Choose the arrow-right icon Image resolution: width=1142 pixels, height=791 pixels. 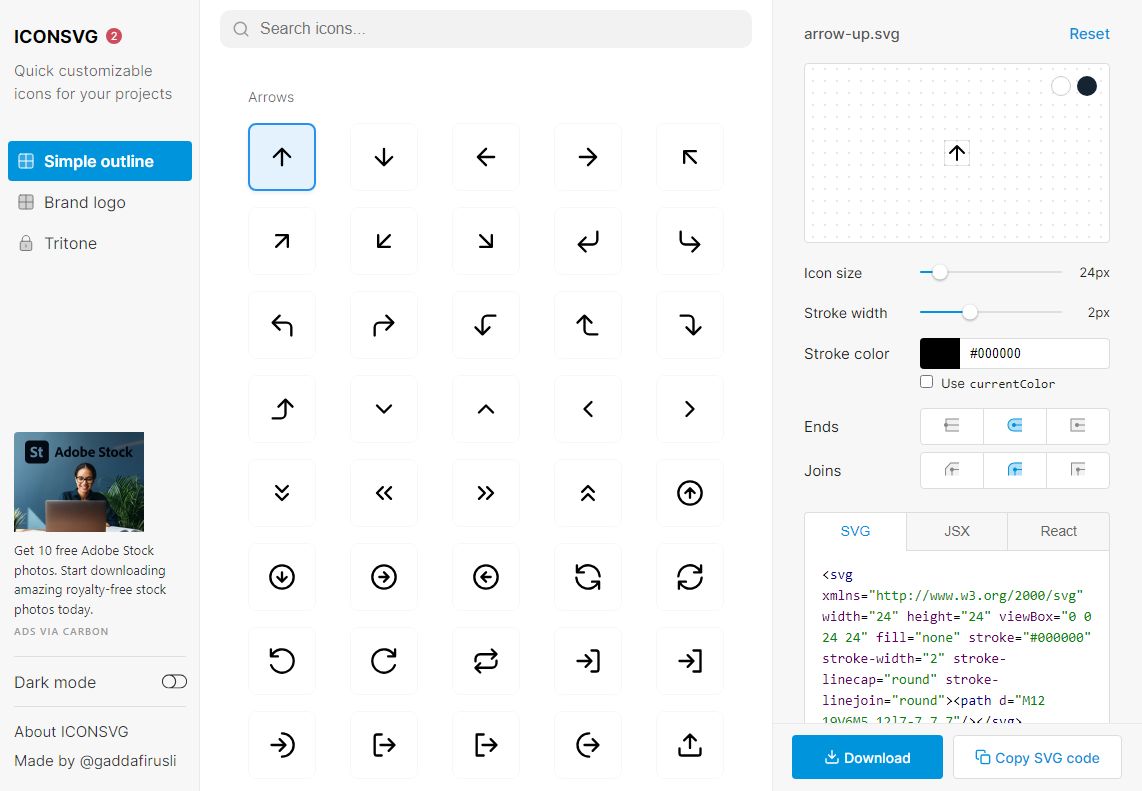(588, 157)
